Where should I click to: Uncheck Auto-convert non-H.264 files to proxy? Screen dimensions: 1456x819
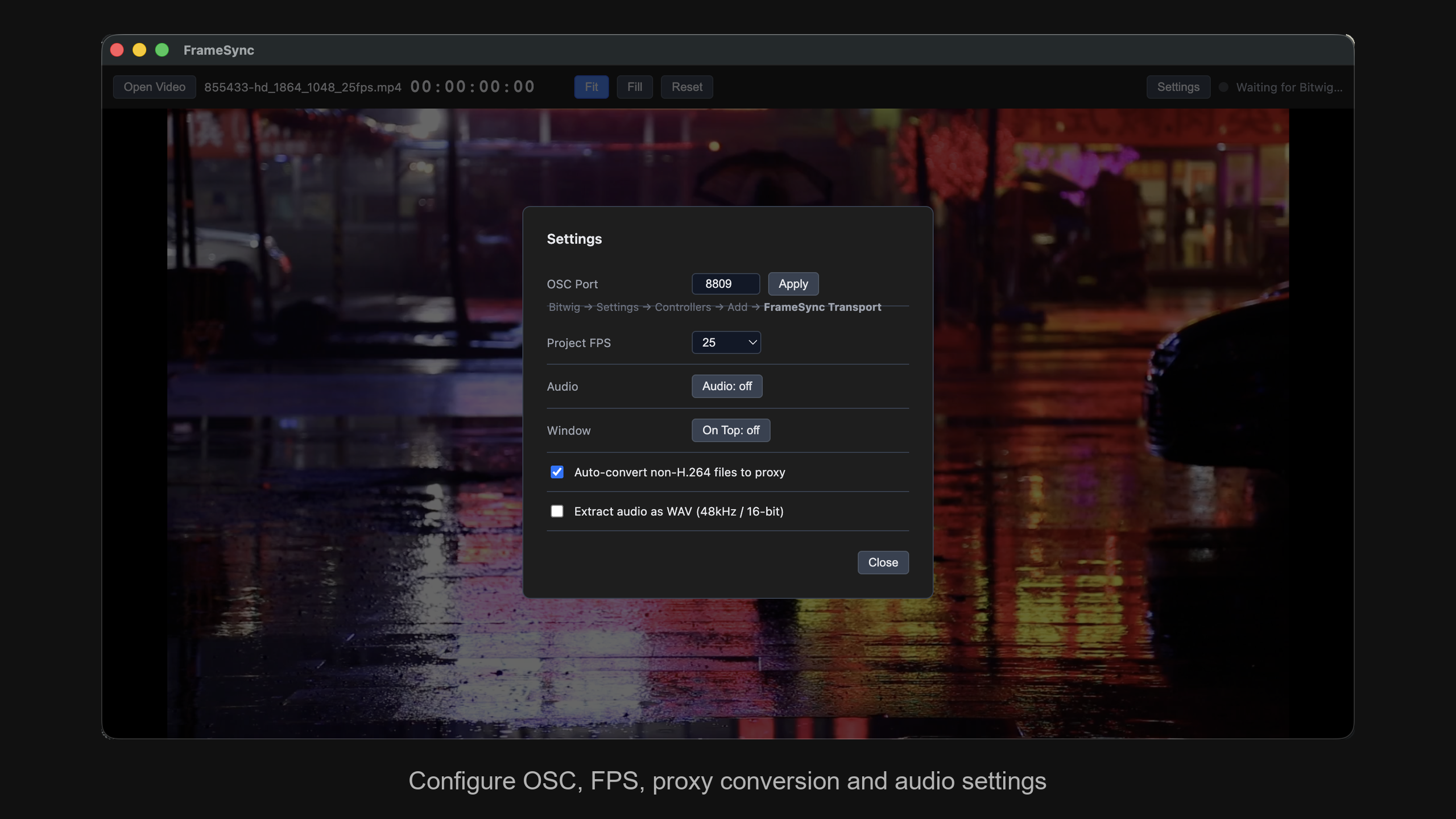coord(557,472)
